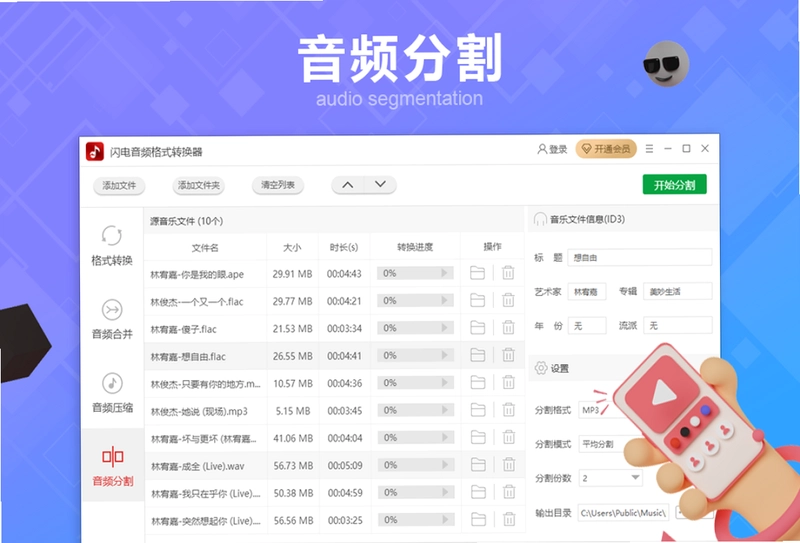Switch to 音频合并 sidebar tab
The height and width of the screenshot is (543, 800).
(x=112, y=319)
